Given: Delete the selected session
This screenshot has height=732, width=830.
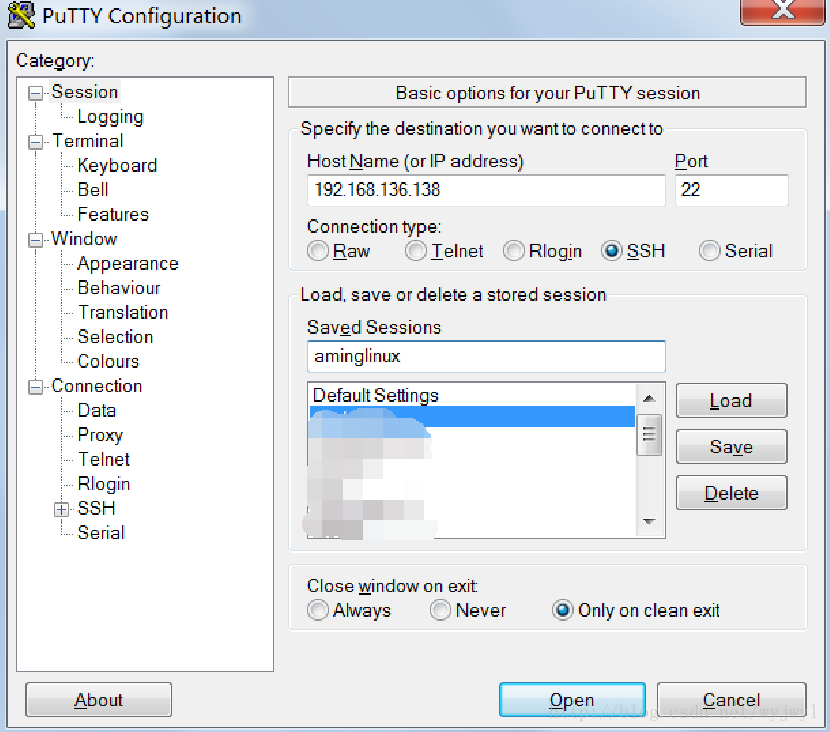Looking at the screenshot, I should [731, 493].
